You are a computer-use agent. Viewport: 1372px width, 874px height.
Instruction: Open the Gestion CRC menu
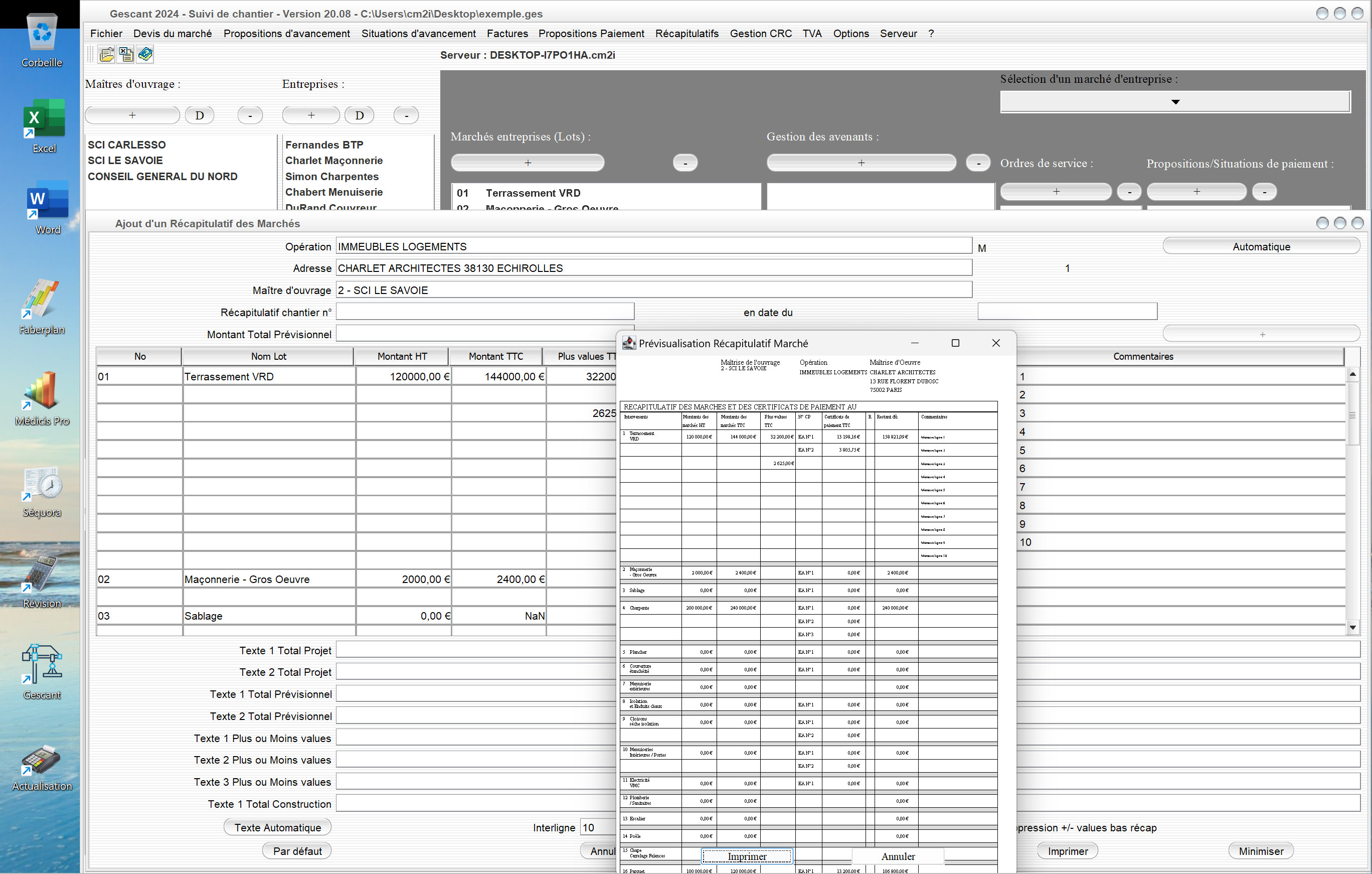click(761, 34)
